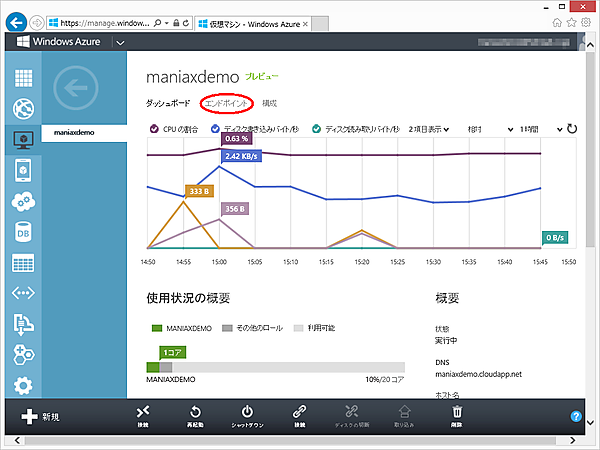Switch to the 構成 tab
This screenshot has height=450, width=600.
tap(270, 103)
